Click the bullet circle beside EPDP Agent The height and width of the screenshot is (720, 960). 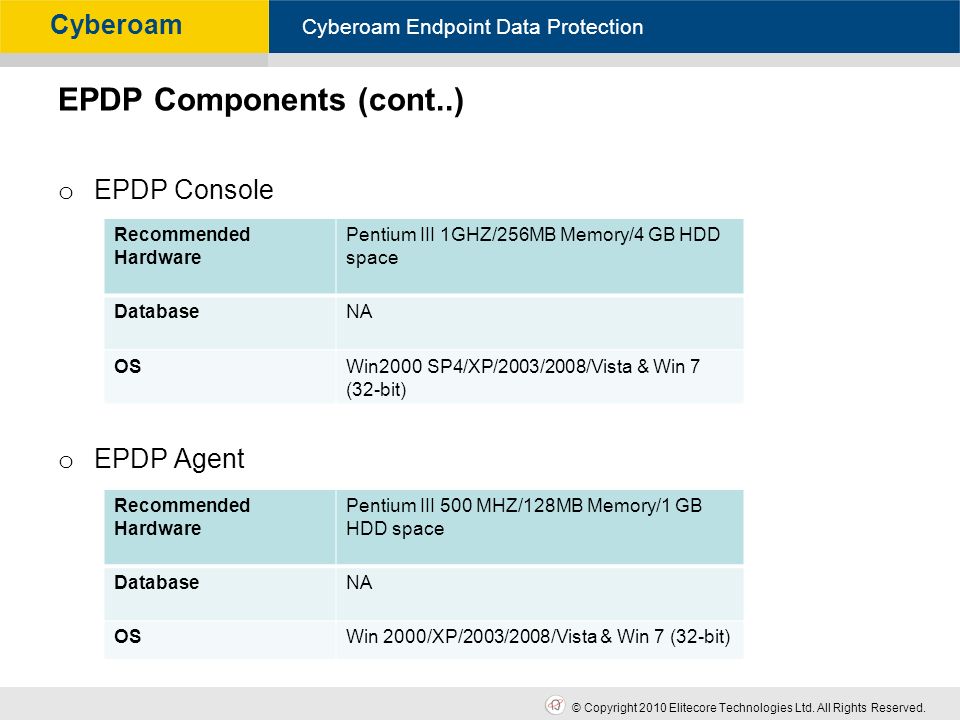[x=66, y=462]
